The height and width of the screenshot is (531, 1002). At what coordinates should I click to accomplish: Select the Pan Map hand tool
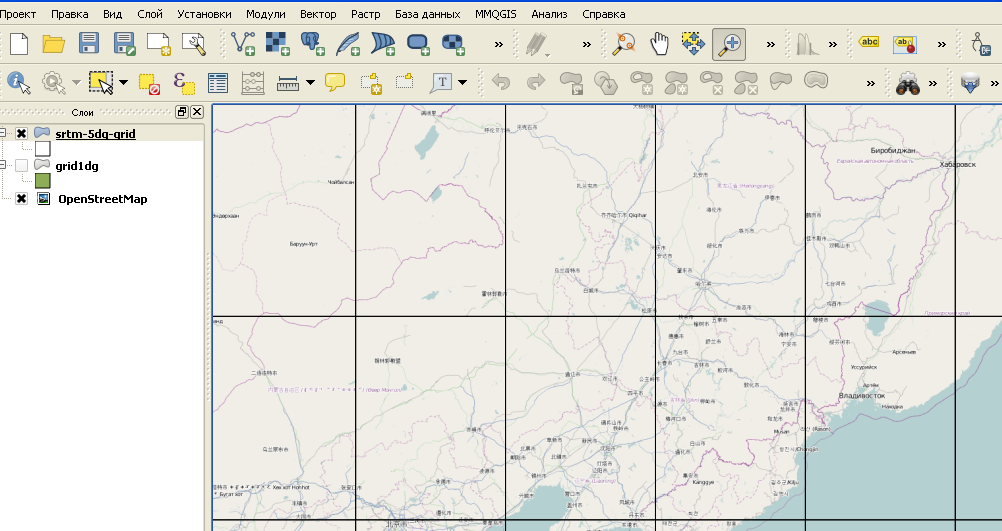658,43
